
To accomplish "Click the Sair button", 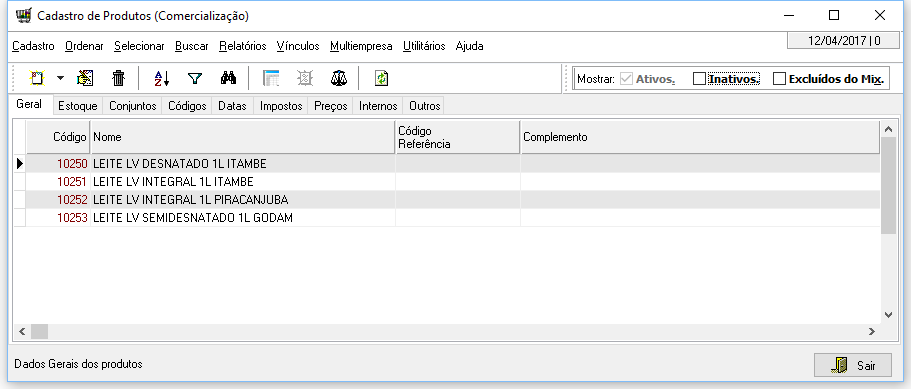I will [x=853, y=366].
